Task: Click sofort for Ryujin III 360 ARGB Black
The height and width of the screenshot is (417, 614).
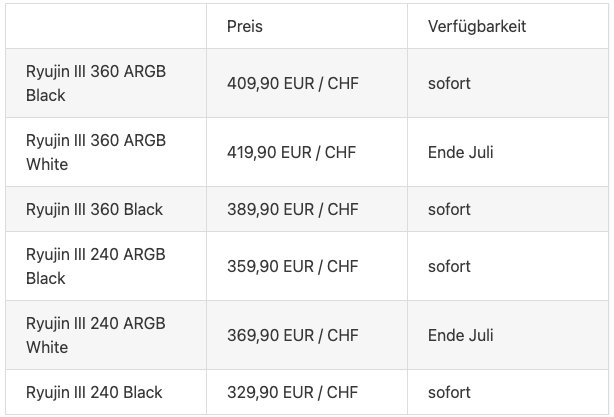Action: (449, 83)
